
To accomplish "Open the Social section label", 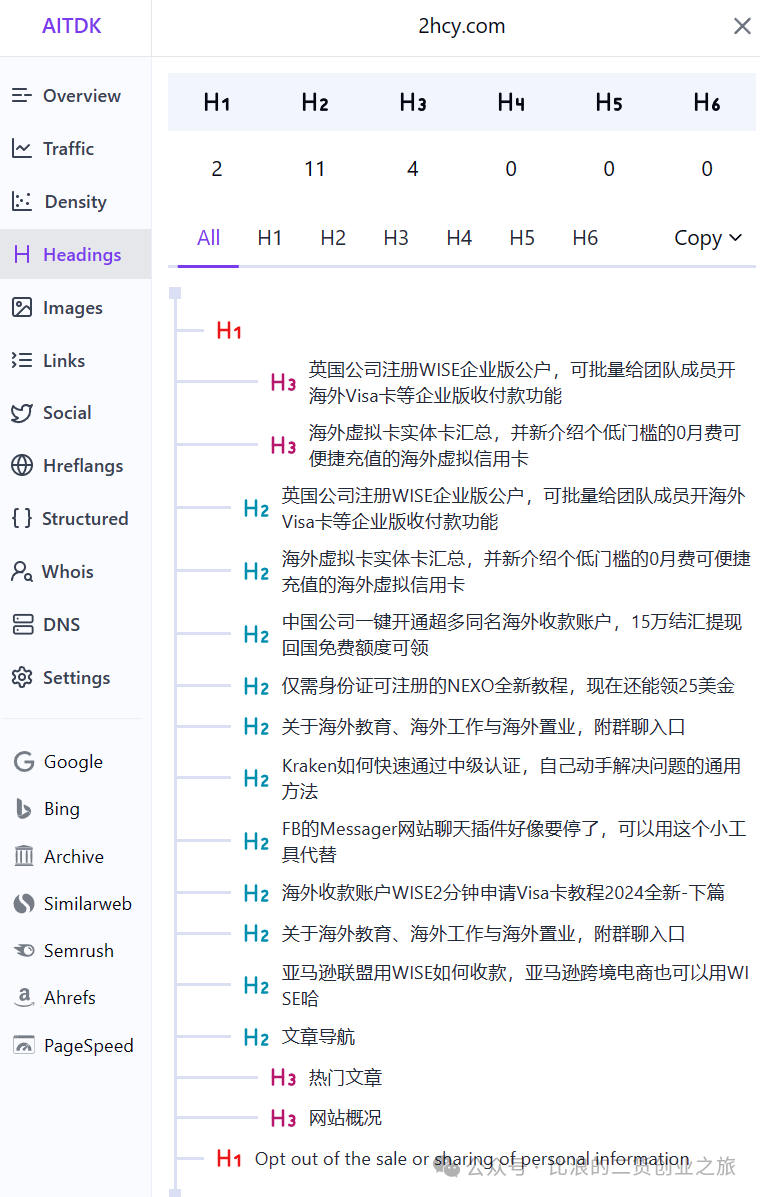I will coord(67,413).
